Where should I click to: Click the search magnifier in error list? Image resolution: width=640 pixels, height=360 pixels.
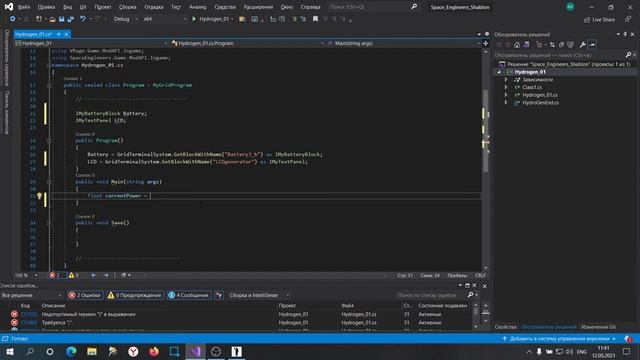(x=470, y=295)
